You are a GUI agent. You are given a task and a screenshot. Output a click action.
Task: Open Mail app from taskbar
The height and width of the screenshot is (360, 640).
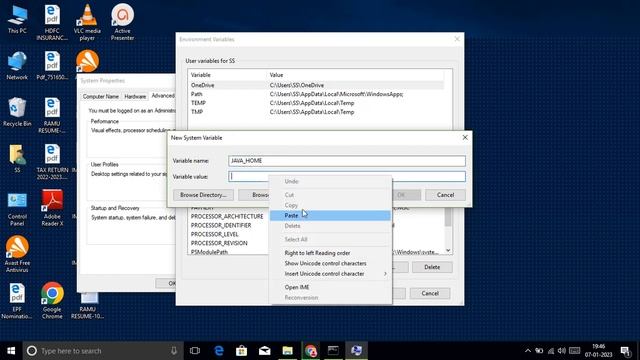[264, 351]
